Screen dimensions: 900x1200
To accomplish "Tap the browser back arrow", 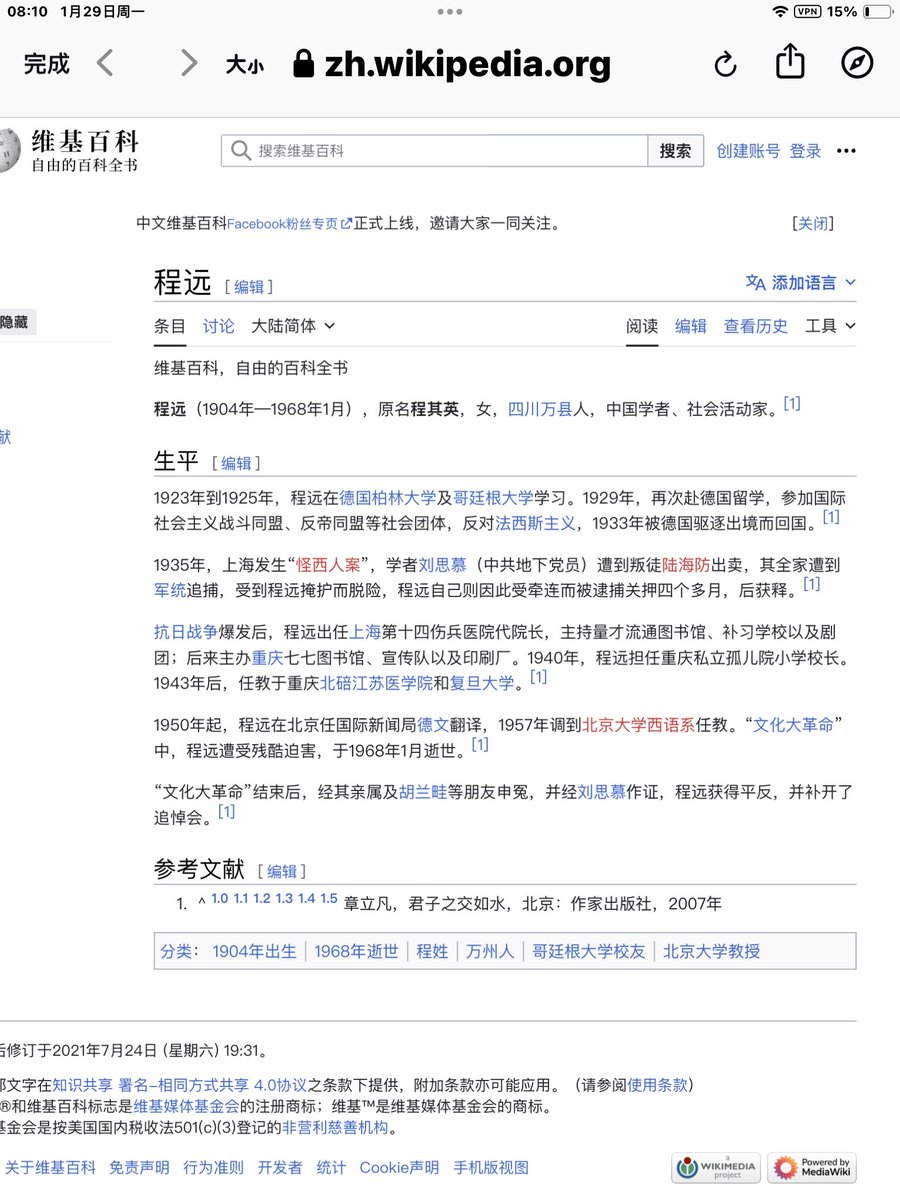I will pos(105,64).
